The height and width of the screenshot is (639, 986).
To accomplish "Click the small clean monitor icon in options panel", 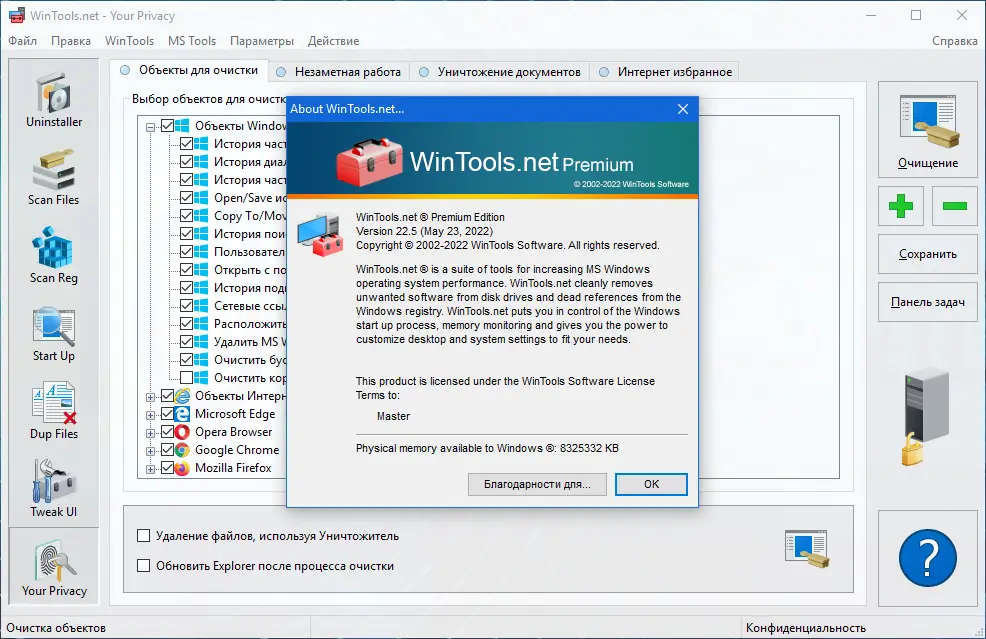I will (807, 549).
